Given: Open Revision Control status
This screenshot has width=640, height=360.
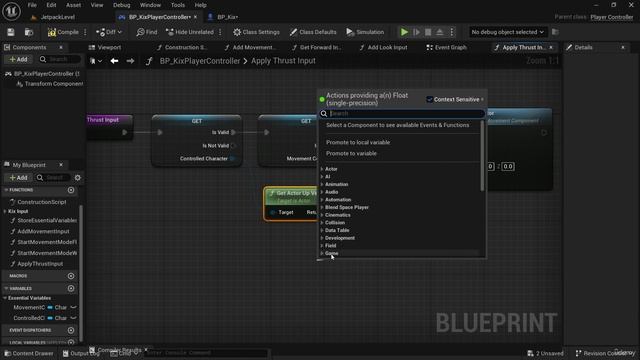Looking at the screenshot, I should [606, 353].
